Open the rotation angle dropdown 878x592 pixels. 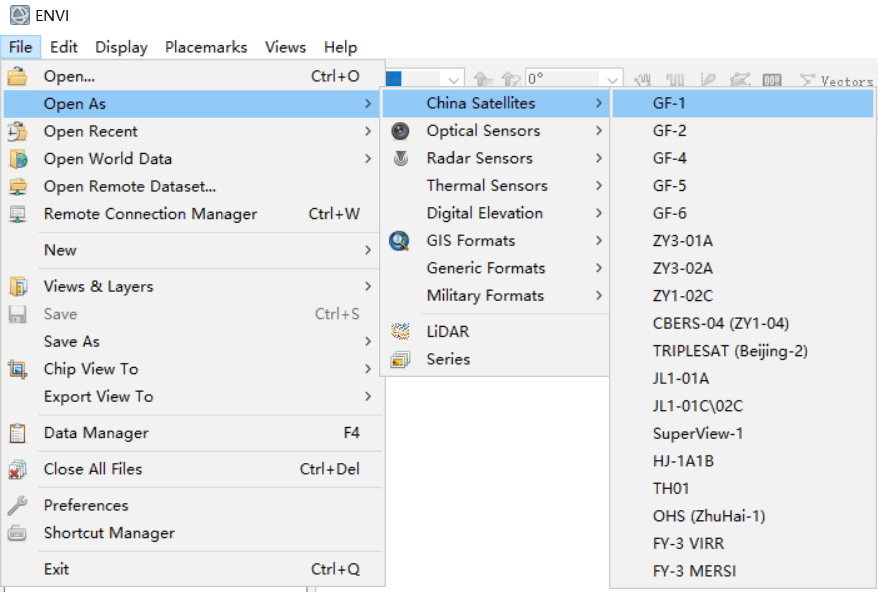[x=612, y=79]
